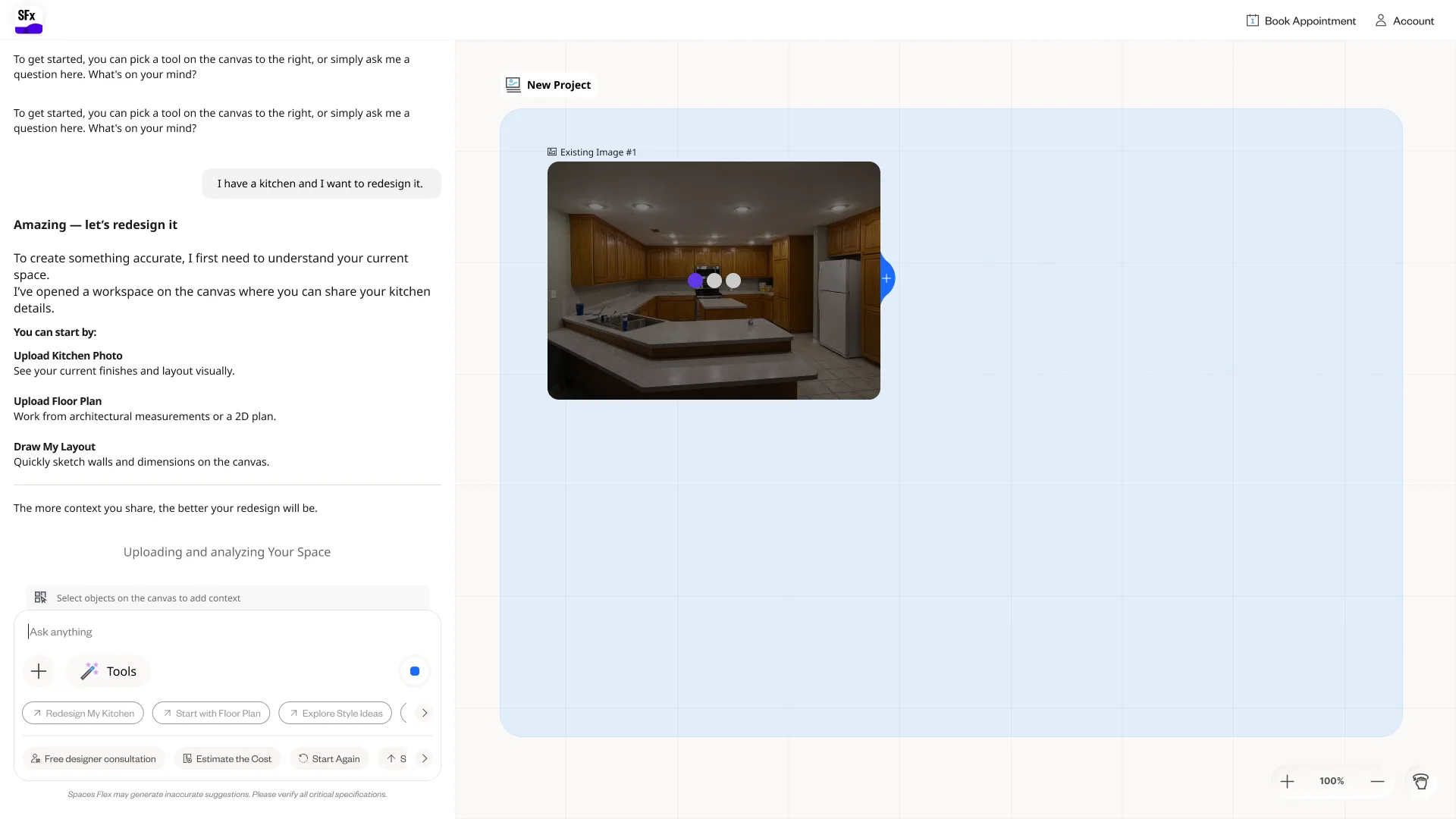
Task: Expand more action chips with lower chevron
Action: [x=425, y=758]
